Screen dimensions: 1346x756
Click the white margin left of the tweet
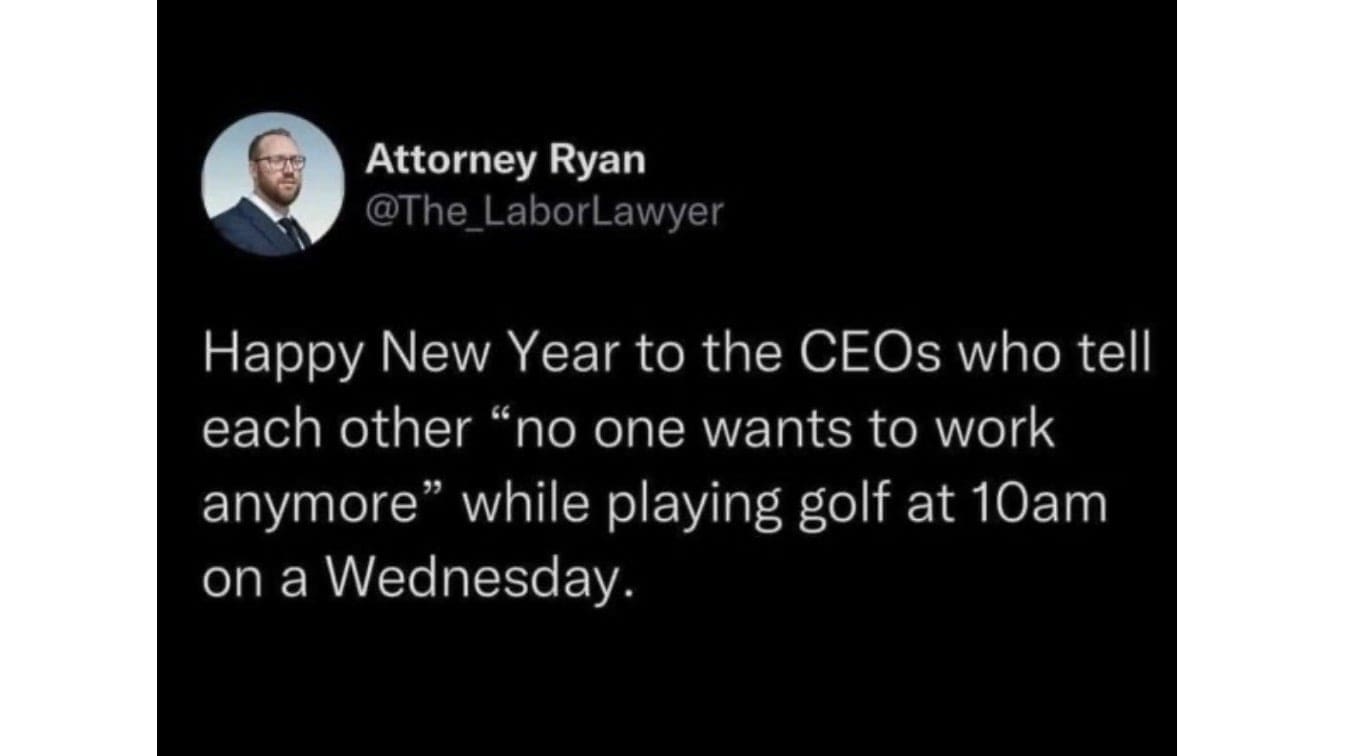click(x=78, y=378)
